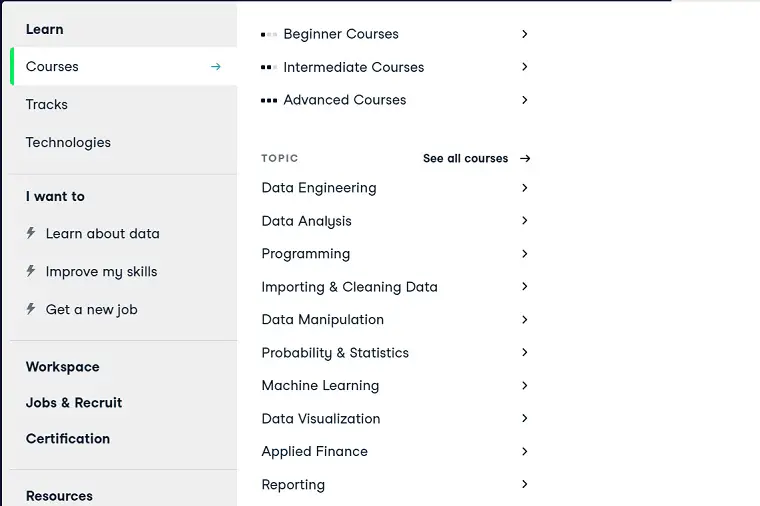Click the lightning icon beside Get a new job

coord(31,309)
